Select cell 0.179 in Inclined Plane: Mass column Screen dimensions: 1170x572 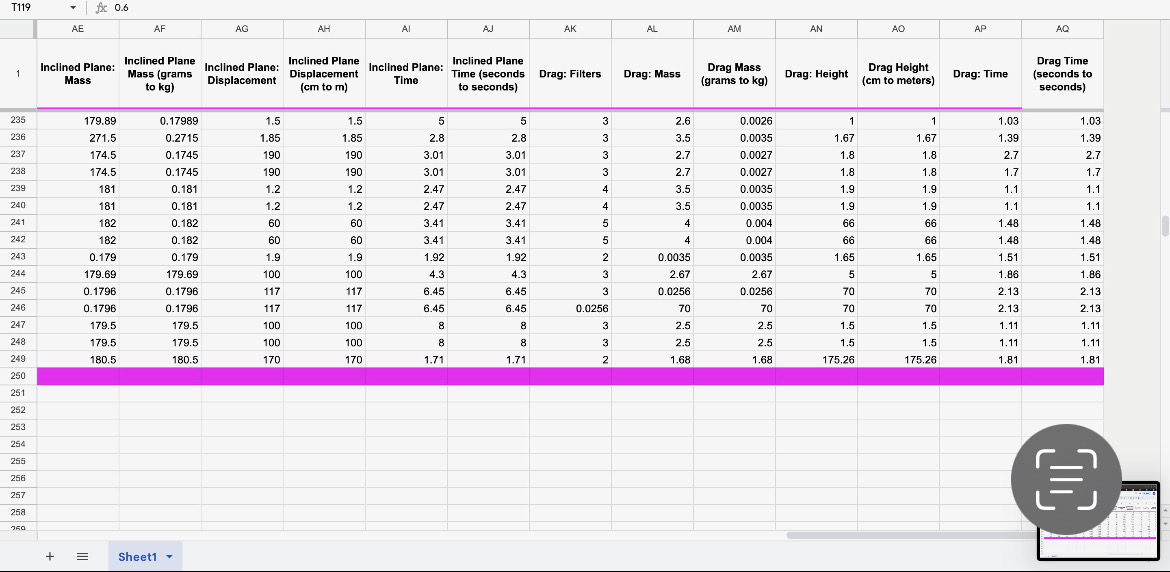[78, 257]
